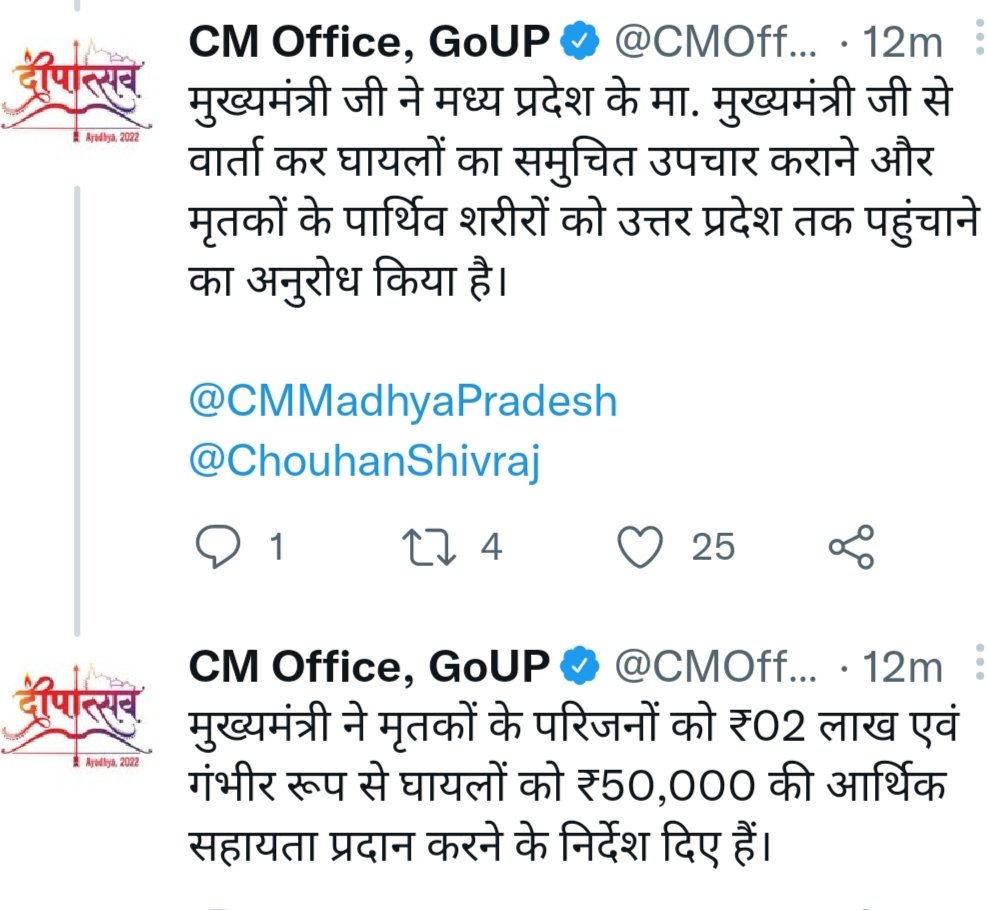
Task: Click CM Office, GoUP name on first tweet
Action: [x=370, y=43]
